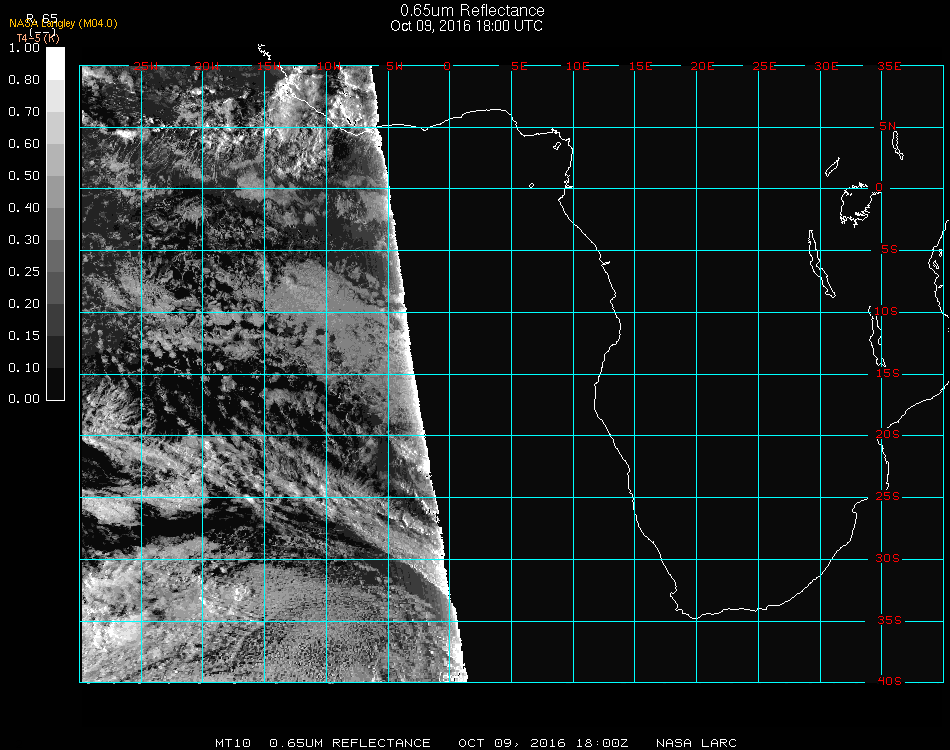
Task: Select the 0.00 colorbar scale value
Action: (x=24, y=399)
